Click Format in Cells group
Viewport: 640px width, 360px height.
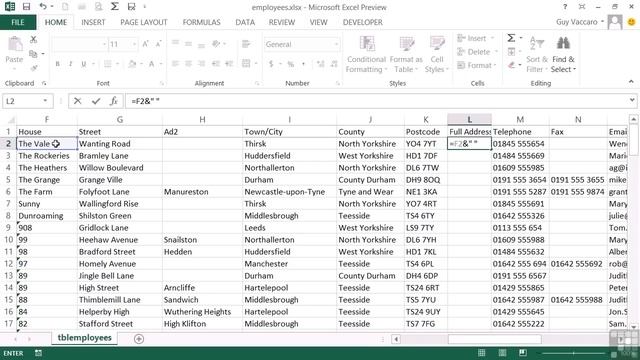[x=476, y=65]
